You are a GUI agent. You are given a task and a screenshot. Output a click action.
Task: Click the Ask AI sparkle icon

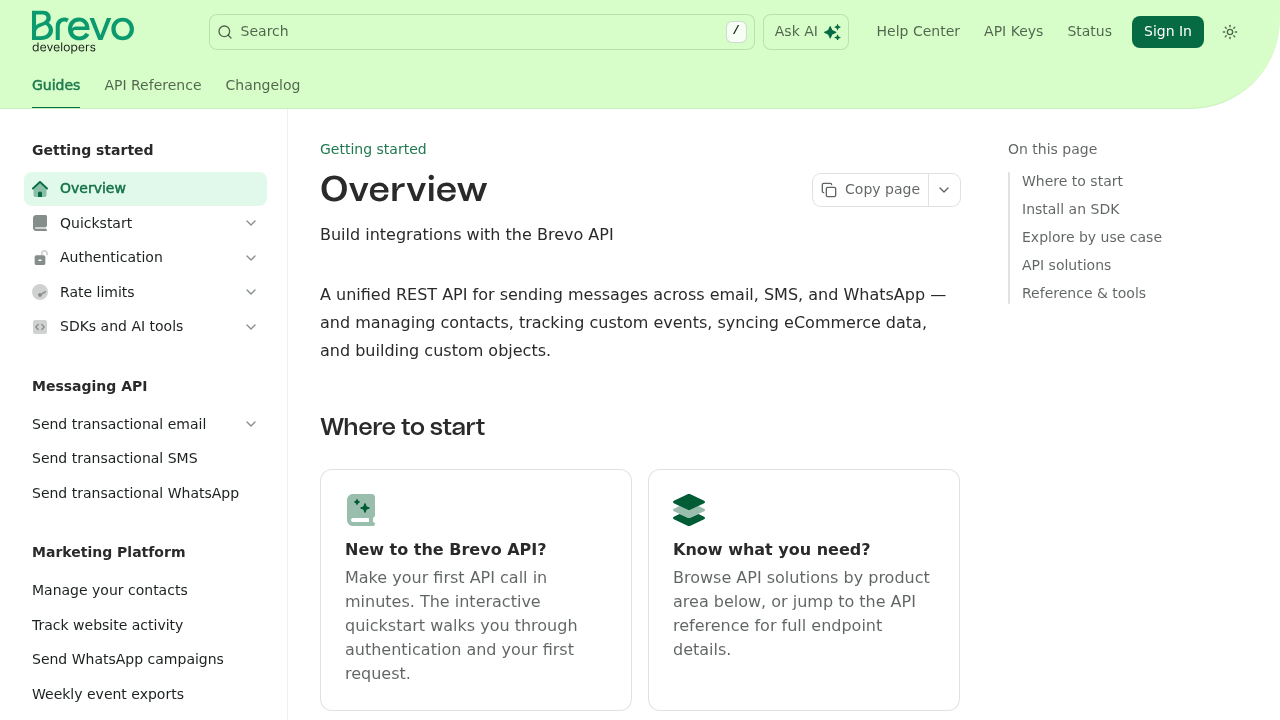coord(832,32)
